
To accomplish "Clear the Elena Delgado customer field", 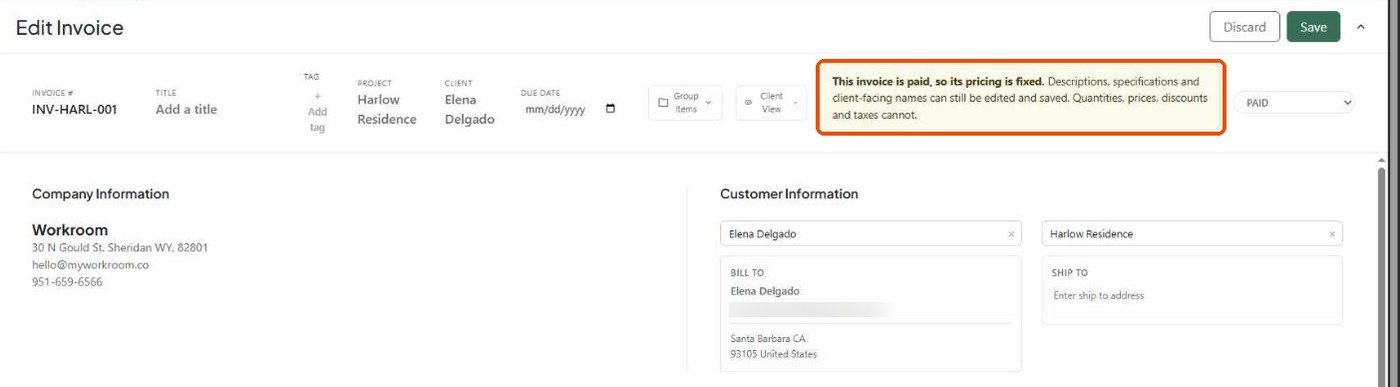I will (1011, 234).
